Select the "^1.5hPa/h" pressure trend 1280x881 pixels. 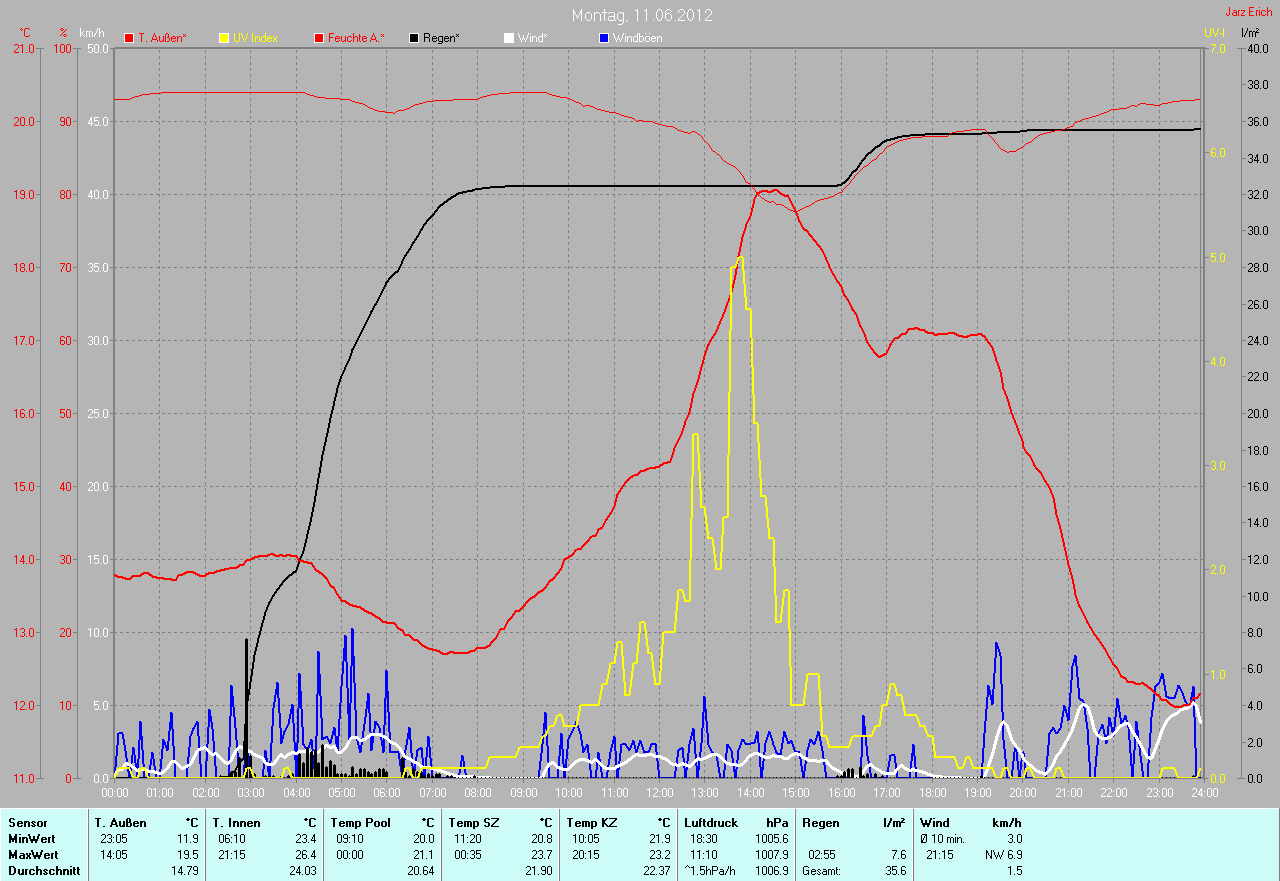712,871
